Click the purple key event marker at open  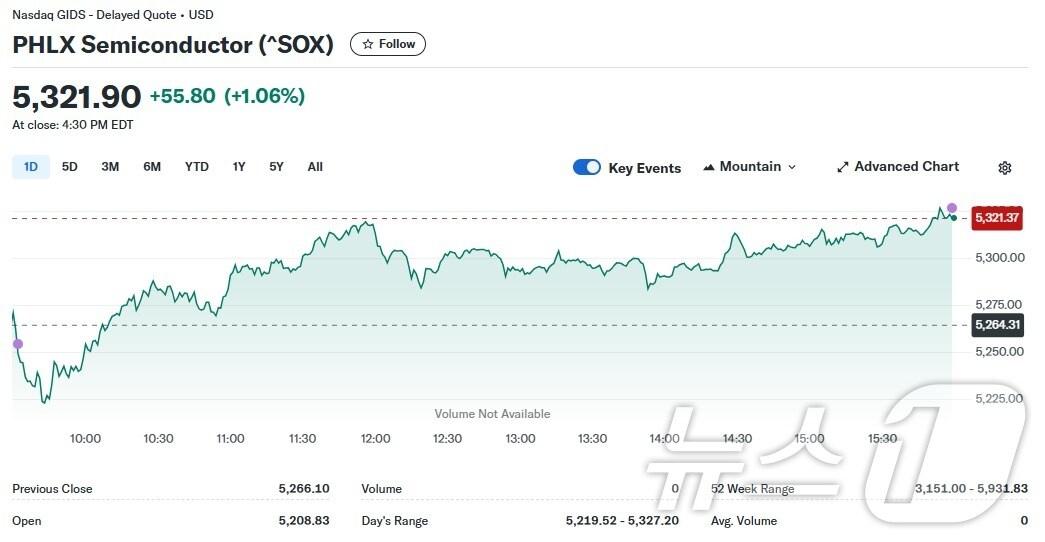(17, 344)
